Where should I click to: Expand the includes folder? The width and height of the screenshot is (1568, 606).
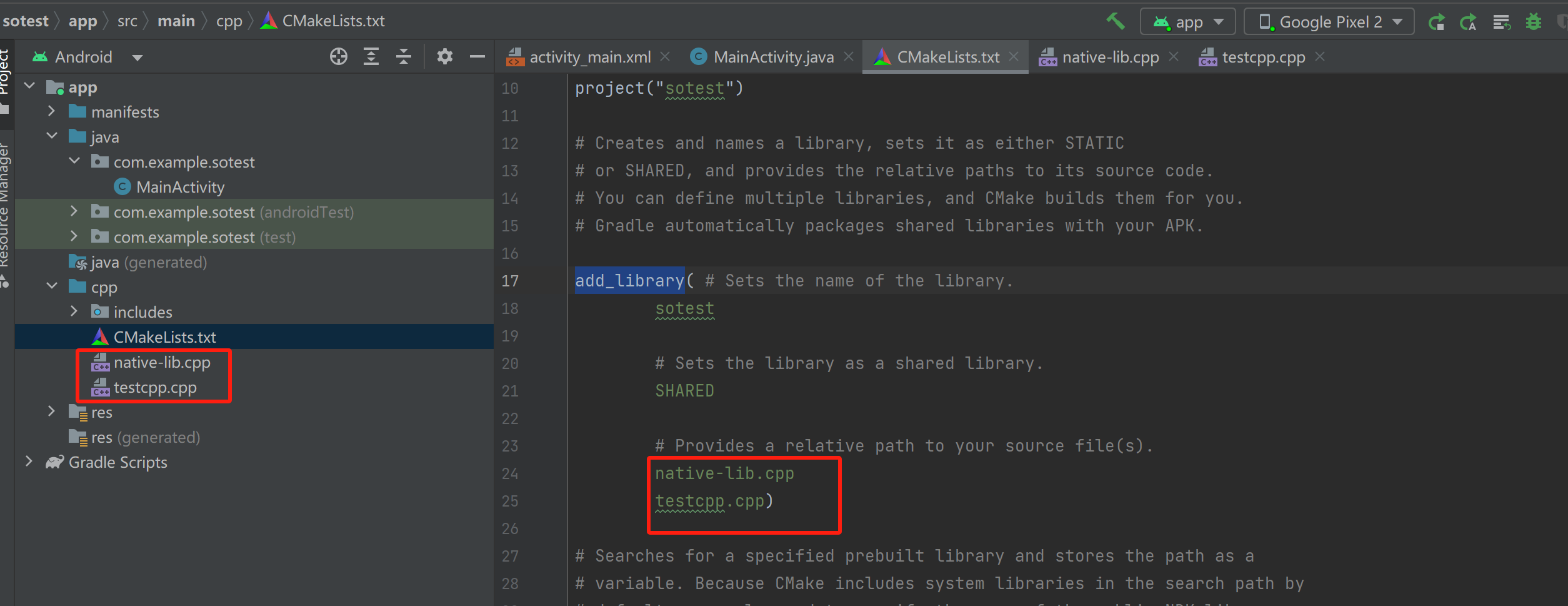pos(74,311)
